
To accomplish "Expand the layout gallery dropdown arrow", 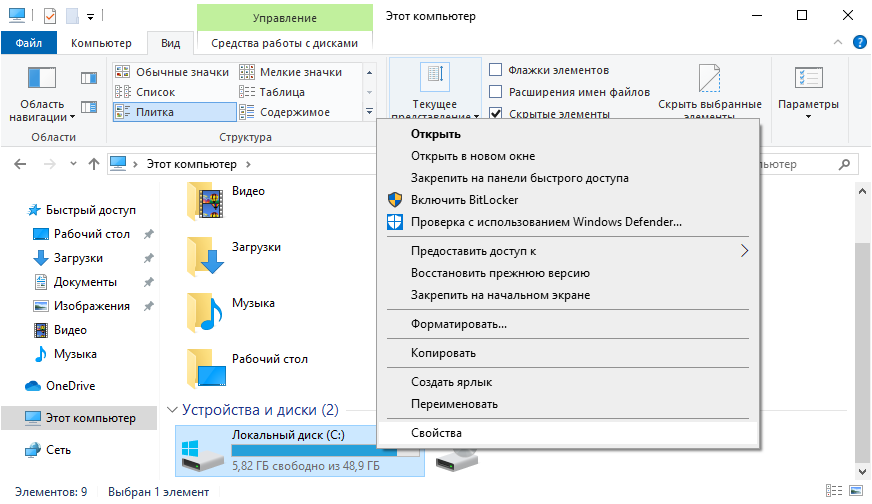I will pyautogui.click(x=369, y=112).
